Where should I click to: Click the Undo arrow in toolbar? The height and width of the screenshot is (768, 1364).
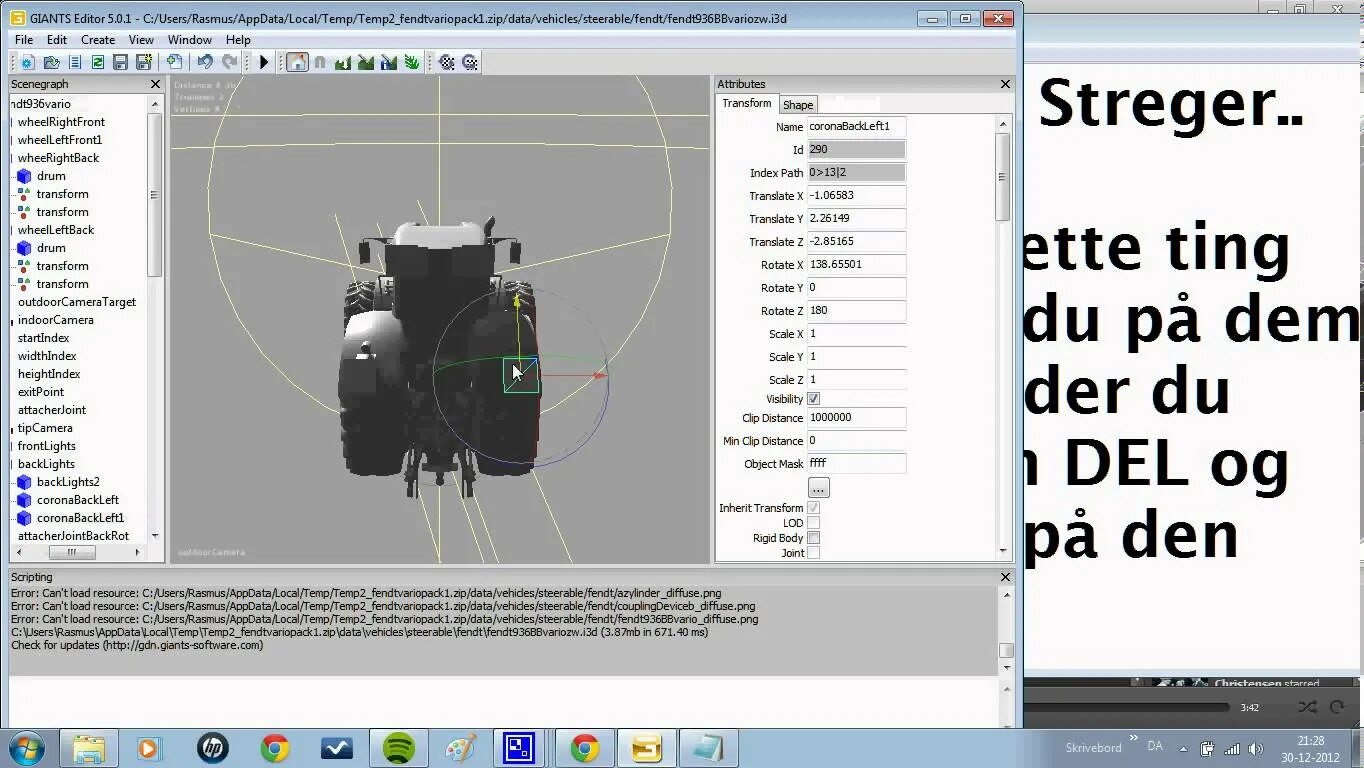205,62
